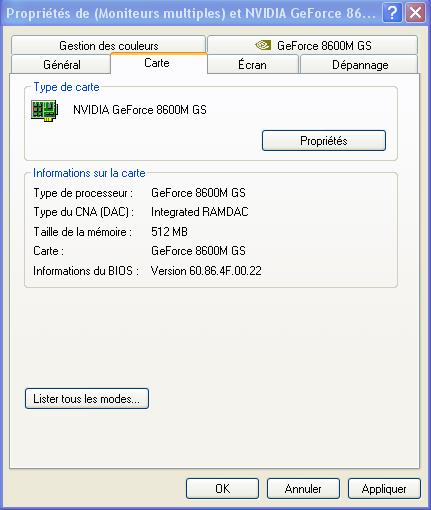Screen dimensions: 431x510
Task: Click GeForce 8600M GS value beside Carte
Action: (x=198, y=251)
